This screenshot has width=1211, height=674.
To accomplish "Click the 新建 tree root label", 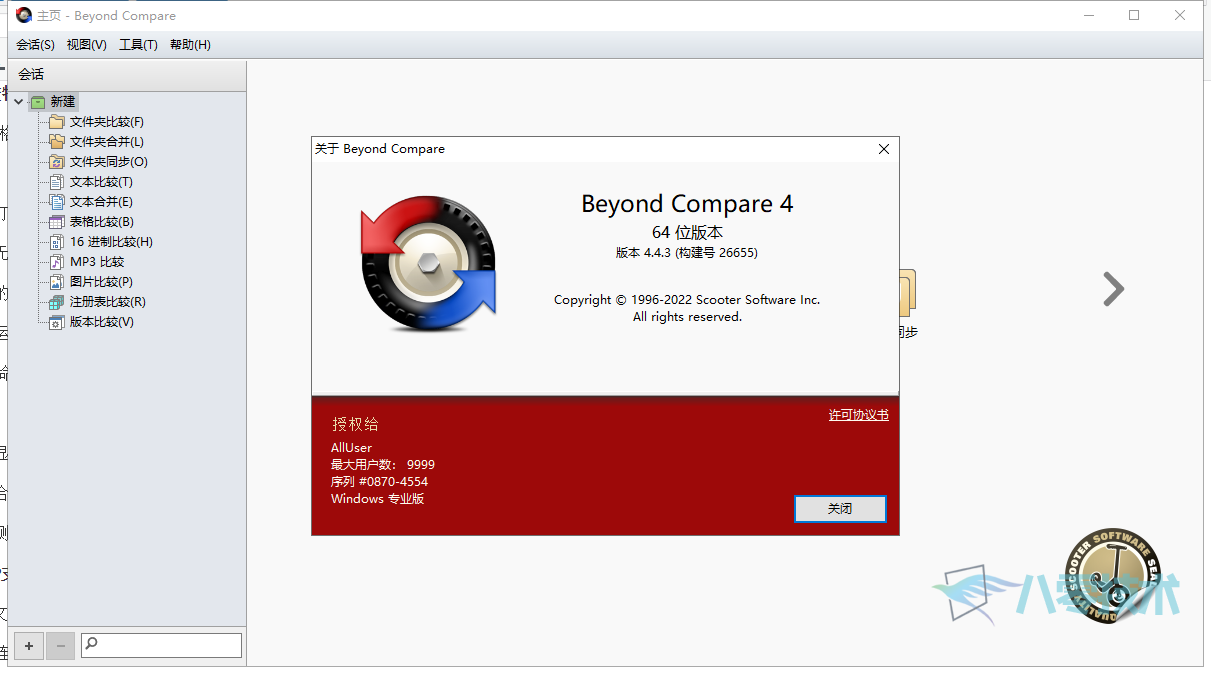I will coord(63,102).
